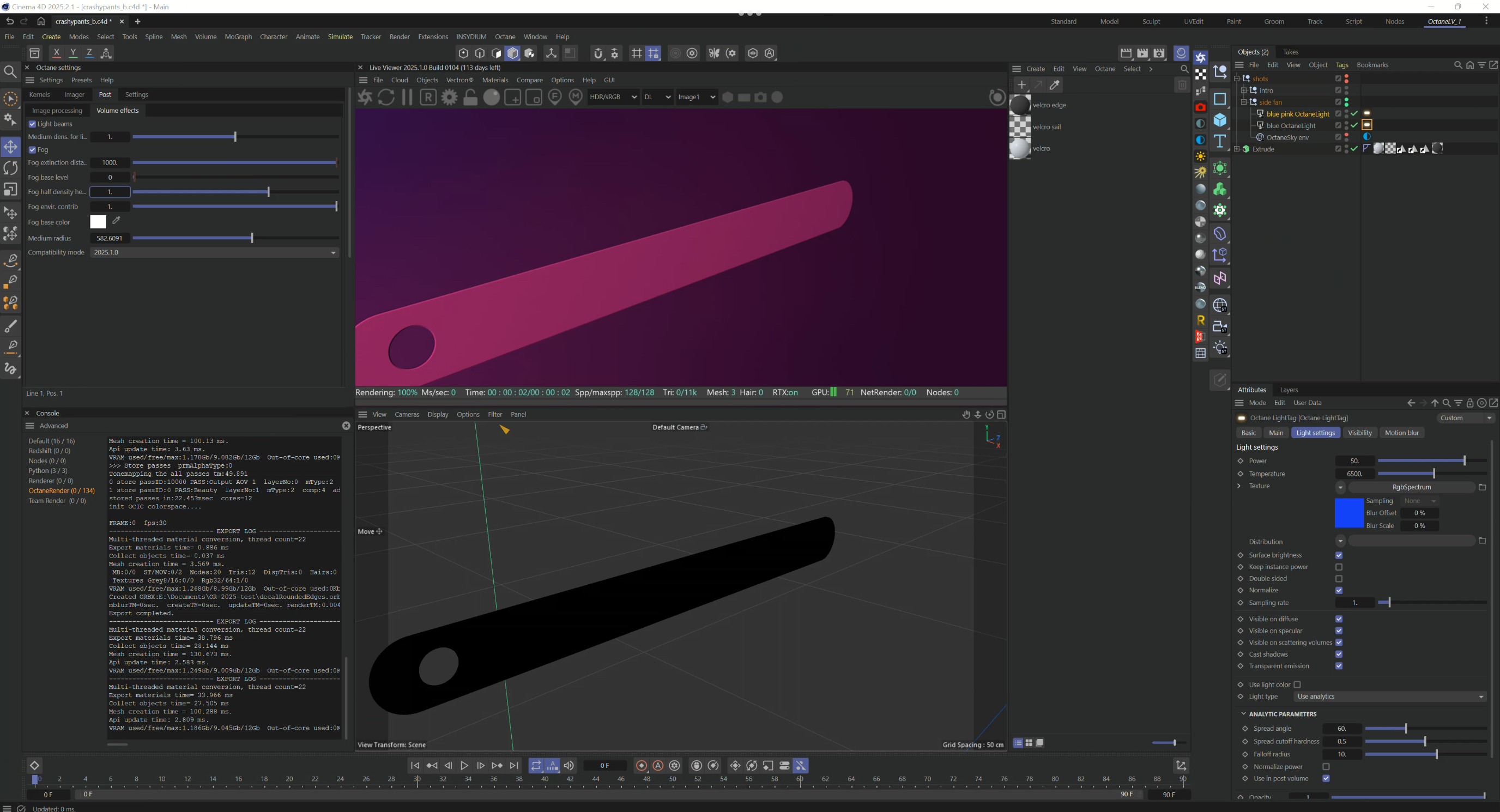Screen dimensions: 1500x812
Task: Click the record active objects button
Action: pyautogui.click(x=642, y=766)
